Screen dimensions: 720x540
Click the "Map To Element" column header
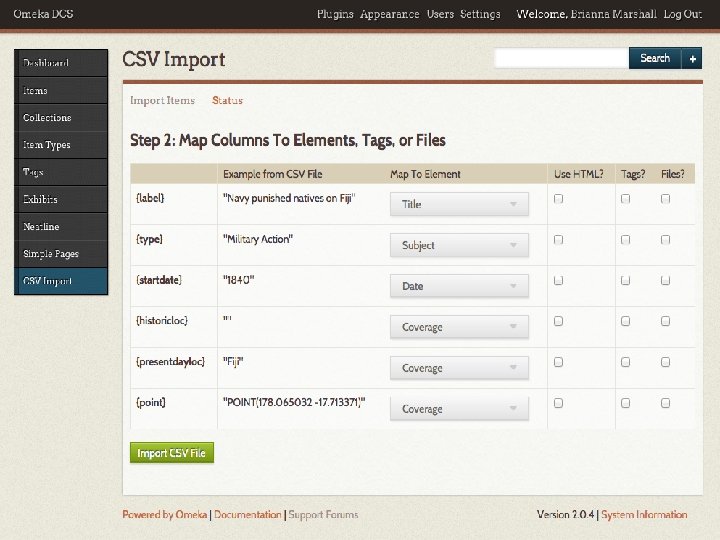pos(425,174)
